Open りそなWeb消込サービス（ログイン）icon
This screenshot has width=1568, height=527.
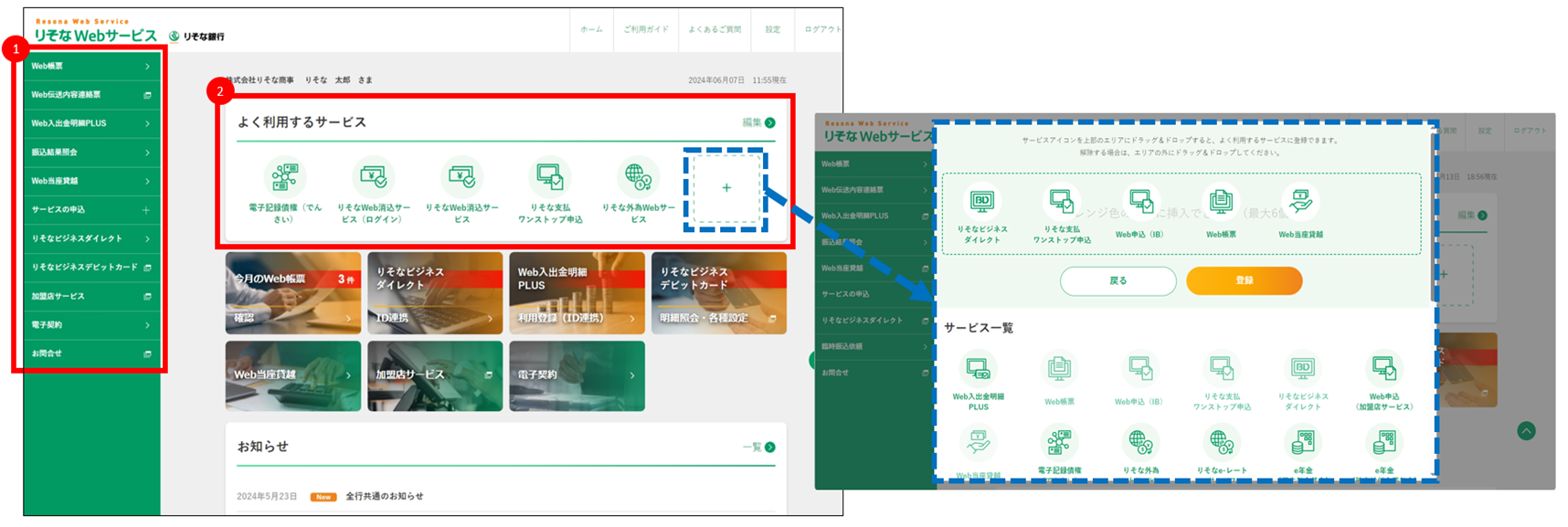pos(373,175)
